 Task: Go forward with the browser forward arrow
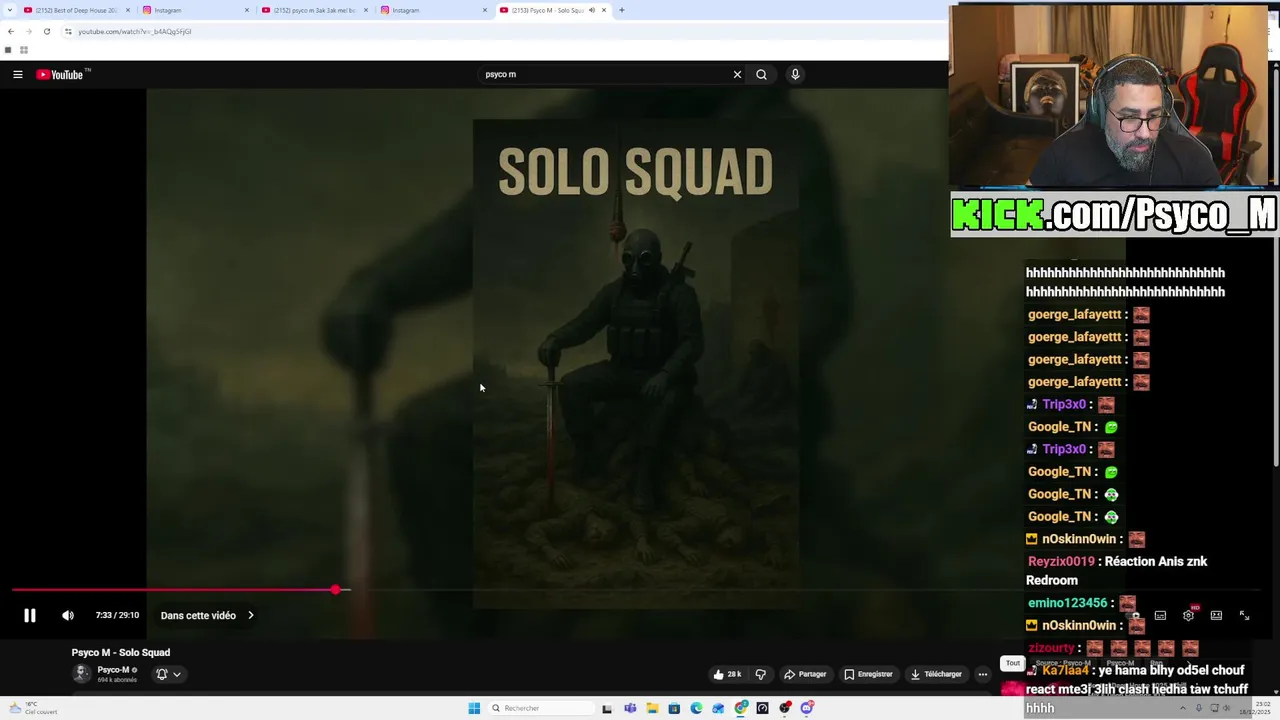[29, 31]
